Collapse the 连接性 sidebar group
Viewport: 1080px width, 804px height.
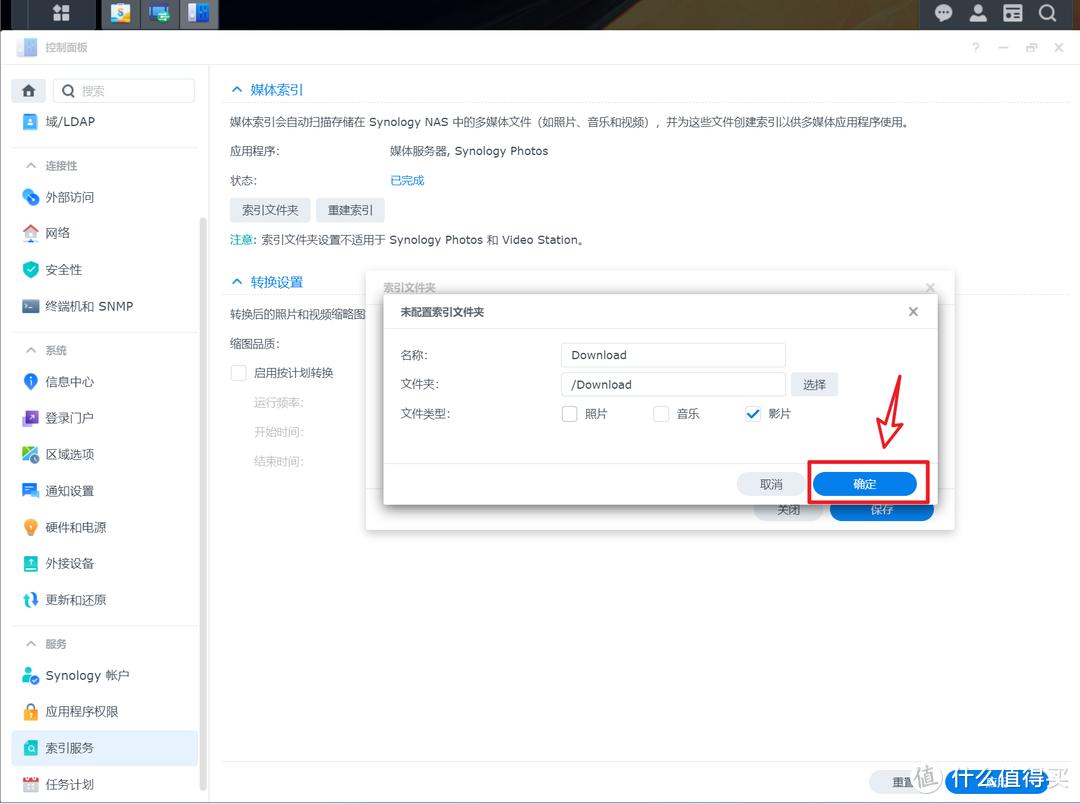(x=30, y=165)
